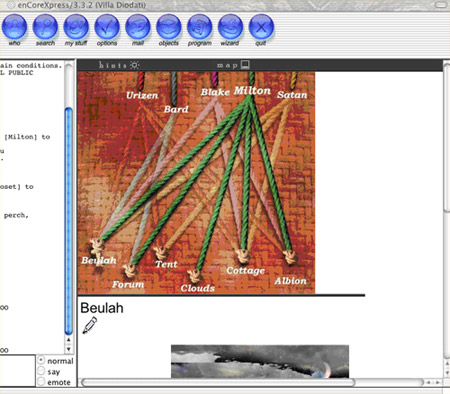450x394 pixels.
Task: Open the map tab in header bar
Action: [x=233, y=65]
